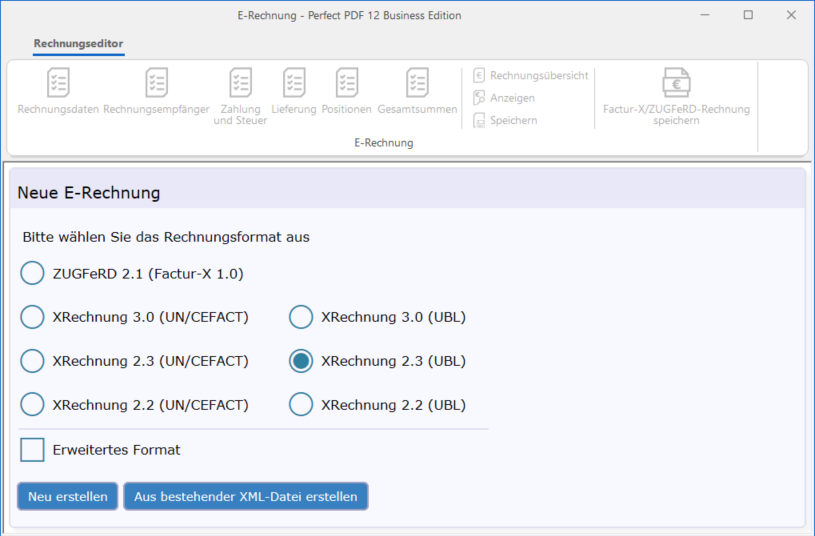Click Aus bestehender XML-Datei erstellen button

pos(246,497)
